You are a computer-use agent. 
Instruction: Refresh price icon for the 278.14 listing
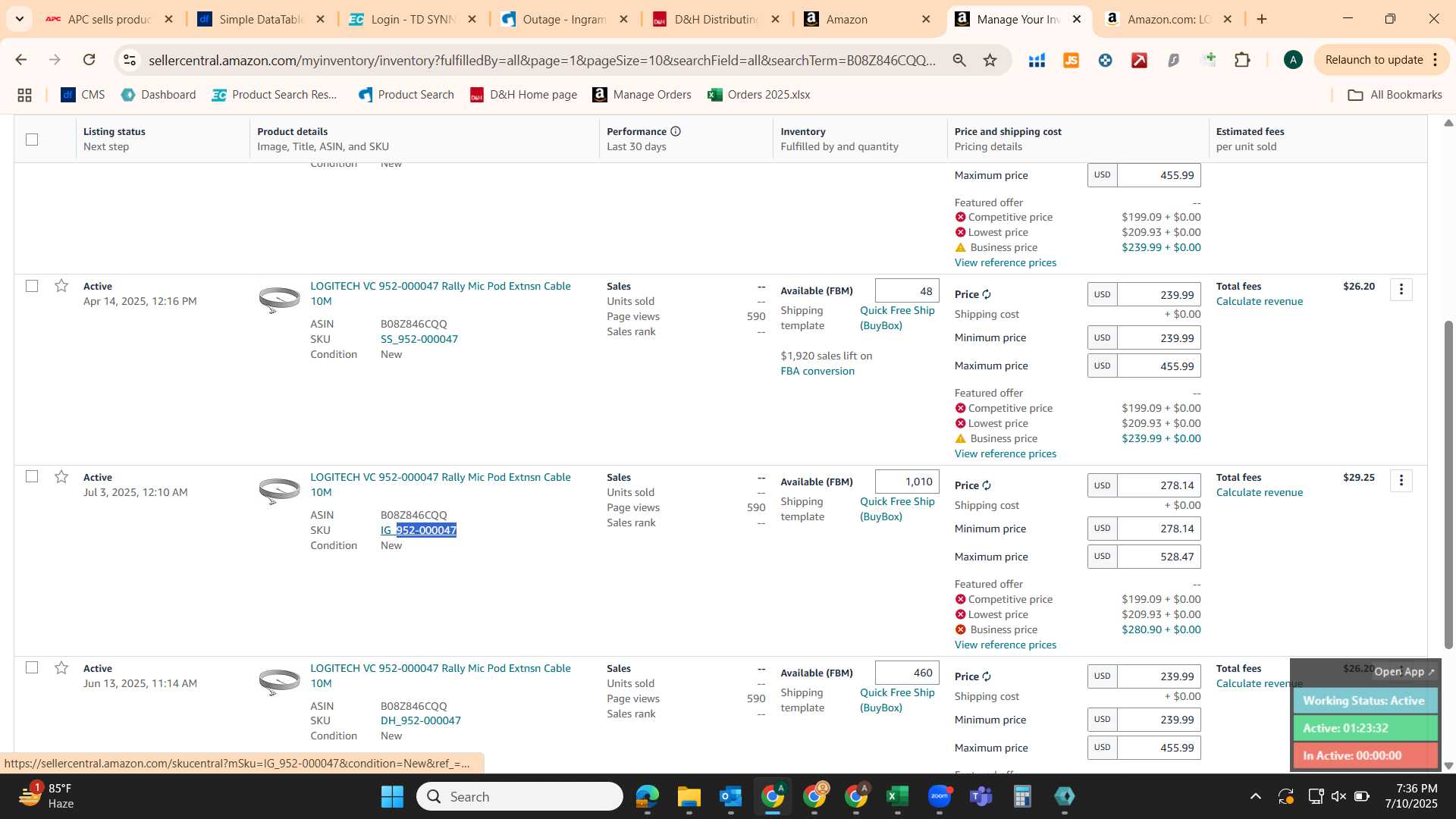(987, 485)
